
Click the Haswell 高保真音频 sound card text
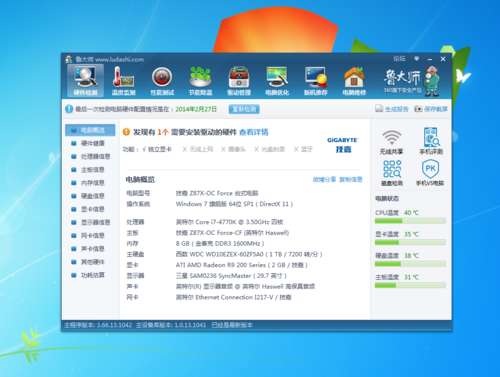245,287
